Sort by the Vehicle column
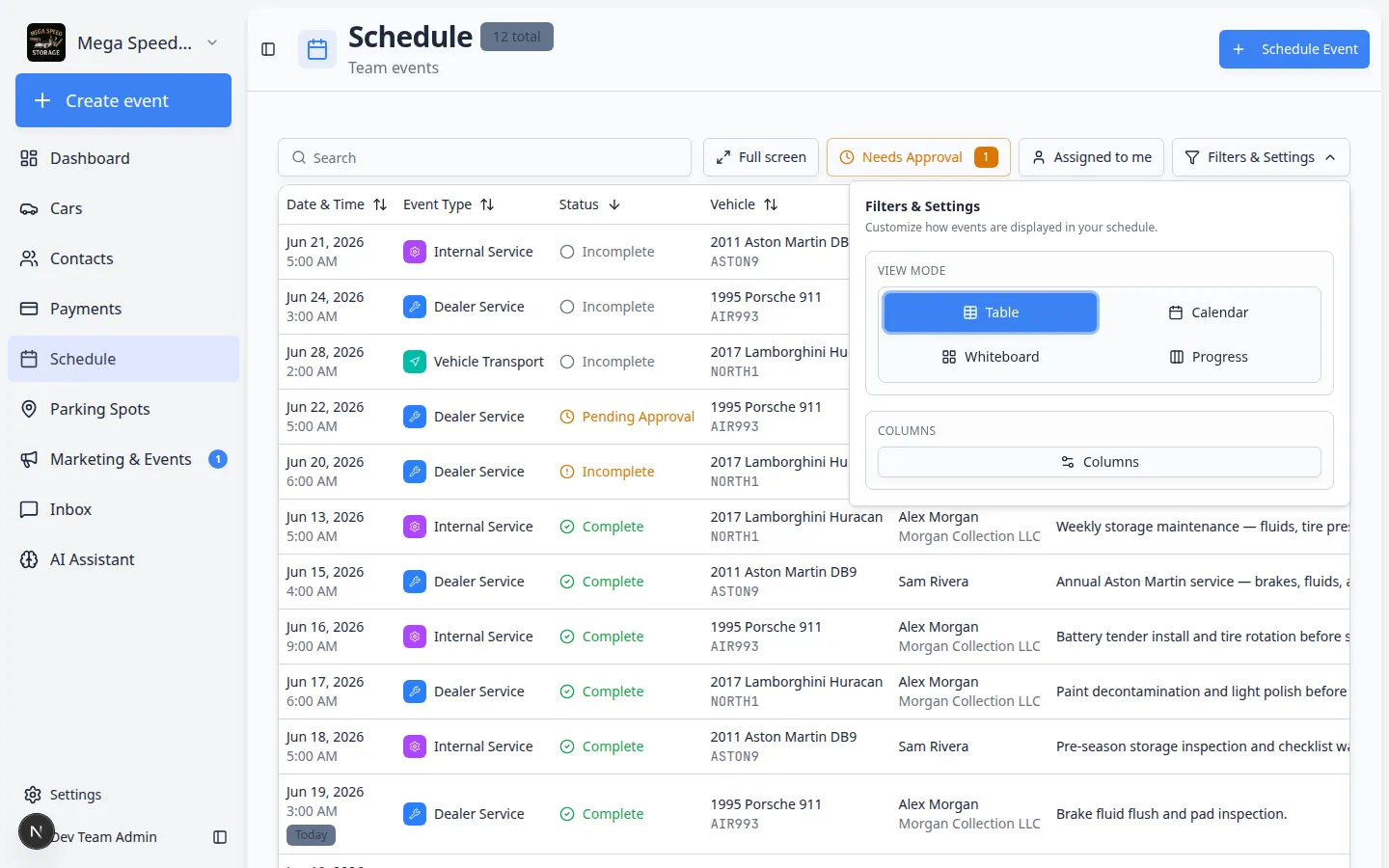This screenshot has height=868, width=1389. coord(744,204)
